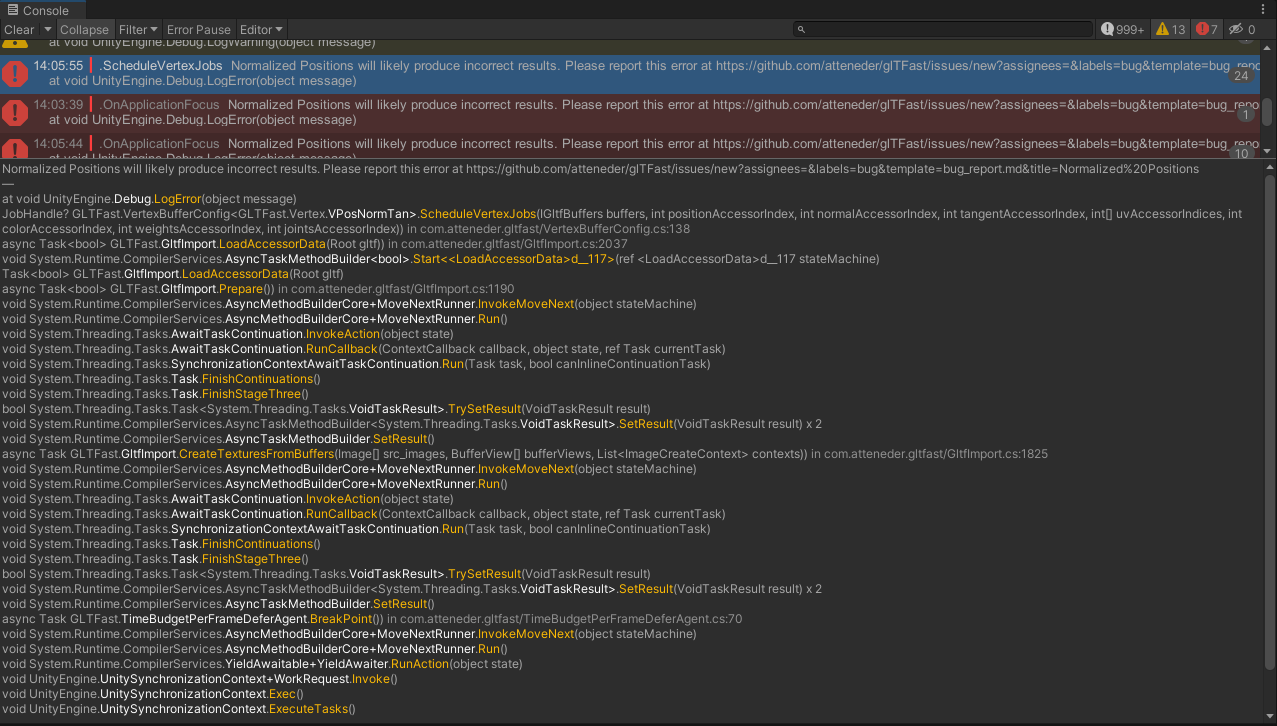Click error icon of 14:05:44 entry
This screenshot has height=726, width=1277.
[15, 148]
